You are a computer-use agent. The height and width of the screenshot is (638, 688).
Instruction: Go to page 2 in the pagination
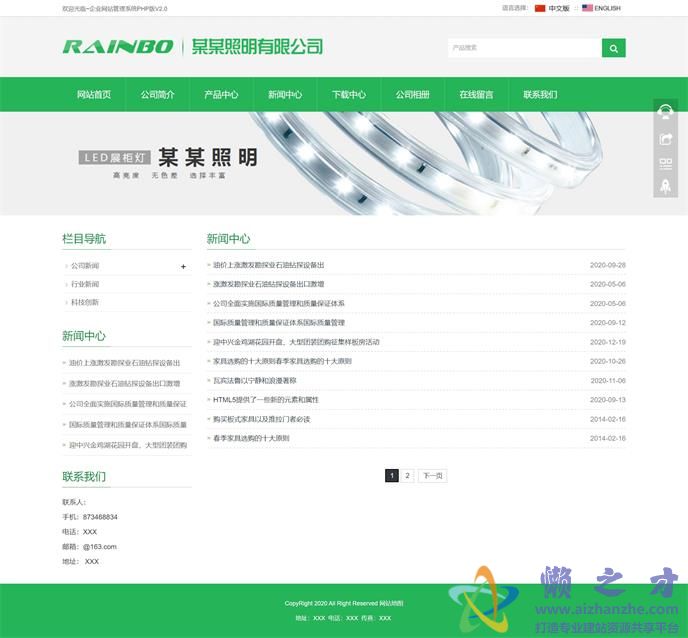coord(407,476)
